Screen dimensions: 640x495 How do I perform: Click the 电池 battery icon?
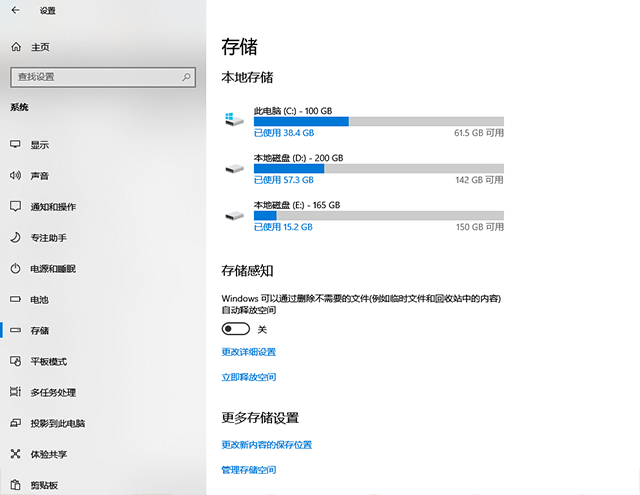click(x=16, y=300)
